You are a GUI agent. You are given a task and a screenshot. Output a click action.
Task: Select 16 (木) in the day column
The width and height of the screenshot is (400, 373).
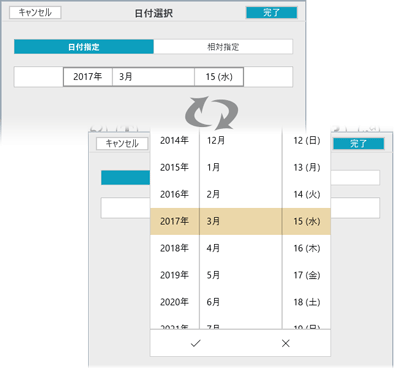point(306,248)
